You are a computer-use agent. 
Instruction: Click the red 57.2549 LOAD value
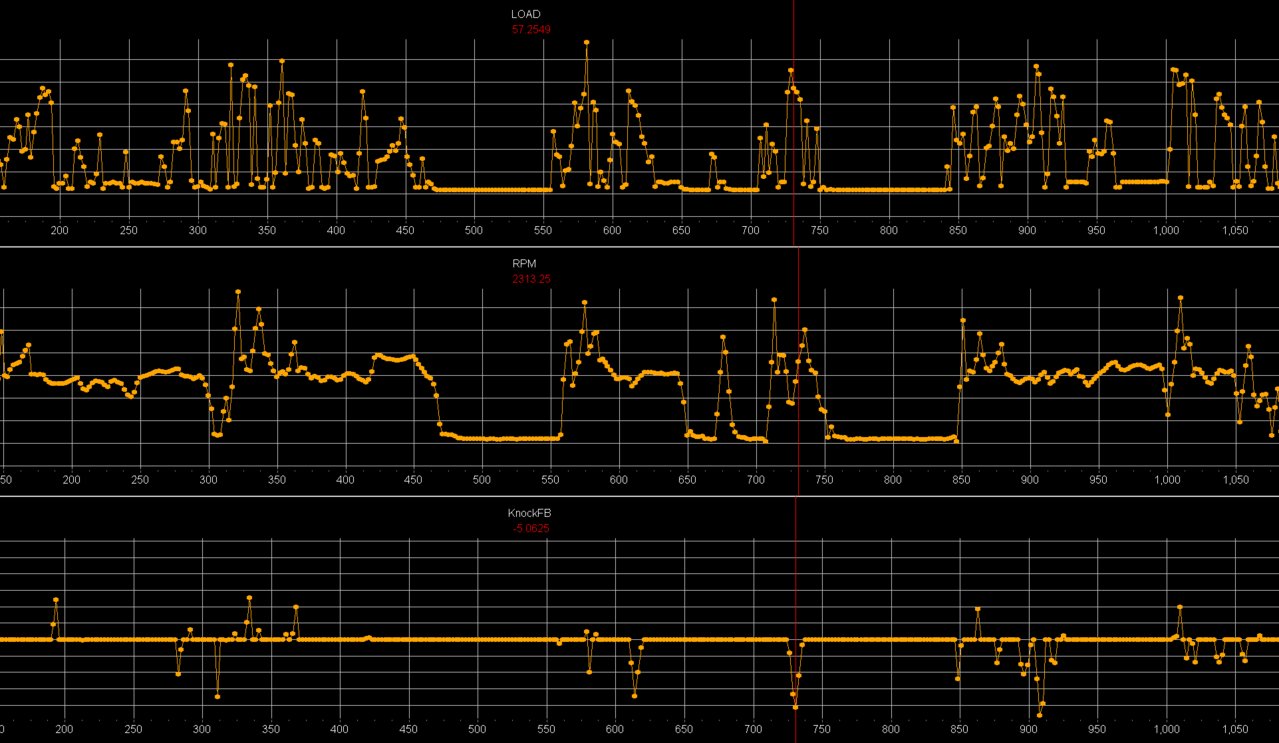(x=531, y=30)
